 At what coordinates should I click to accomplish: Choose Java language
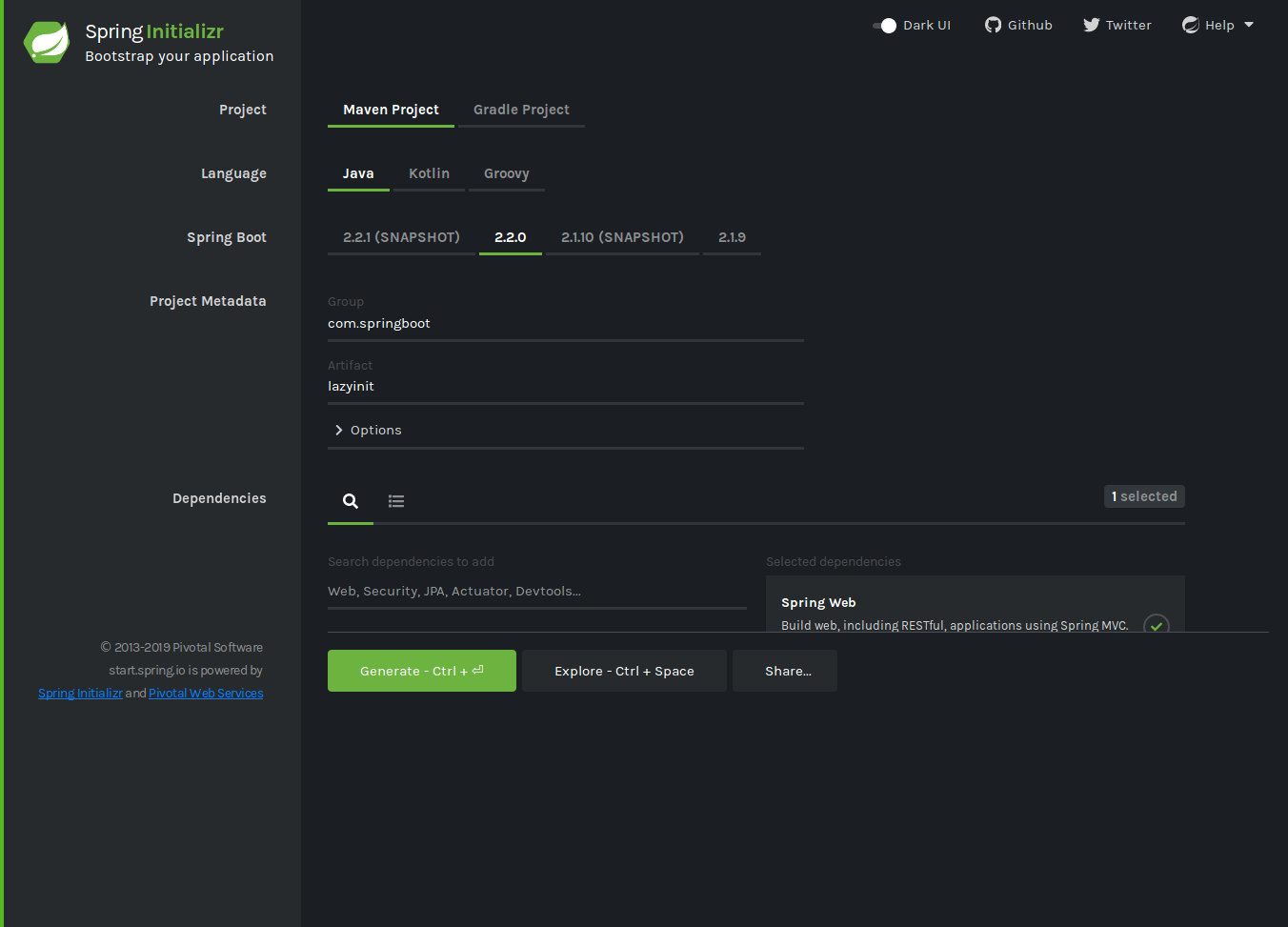tap(358, 173)
